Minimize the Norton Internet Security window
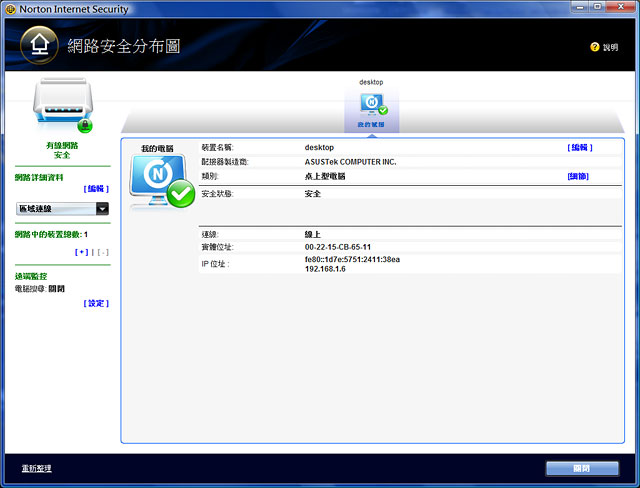This screenshot has height=488, width=640. coord(580,7)
